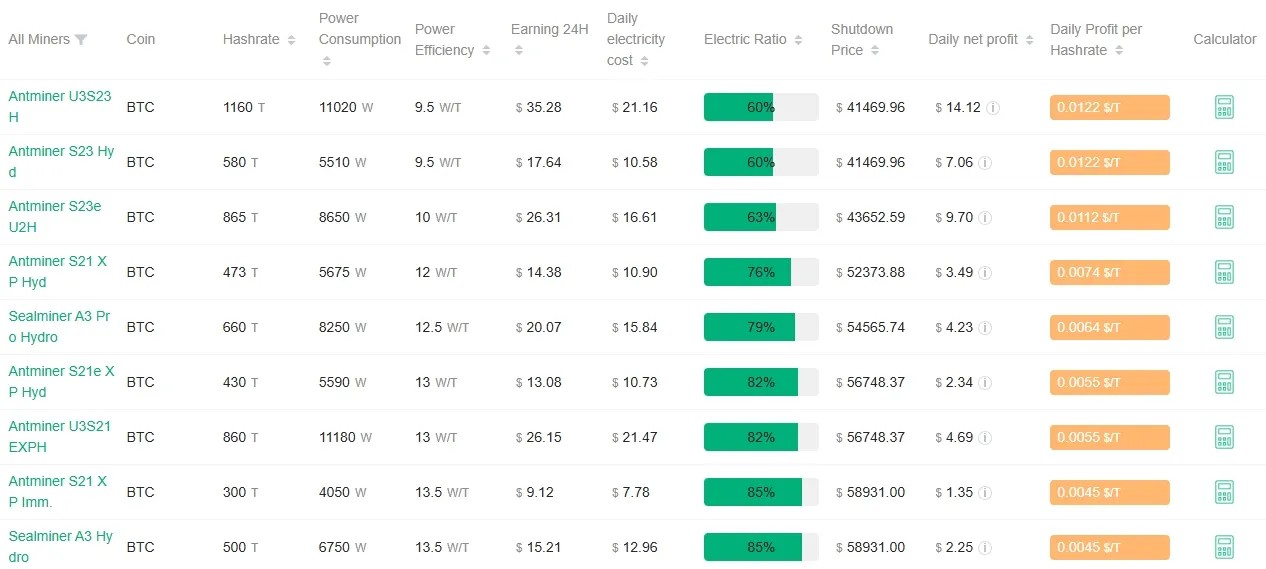Viewport: 1266px width, 569px height.
Task: Sort table by Hashrate column
Action: (x=291, y=40)
